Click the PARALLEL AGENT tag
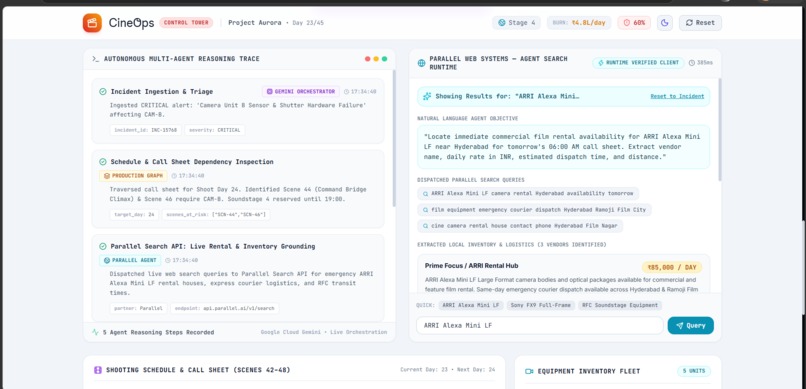 [x=130, y=261]
